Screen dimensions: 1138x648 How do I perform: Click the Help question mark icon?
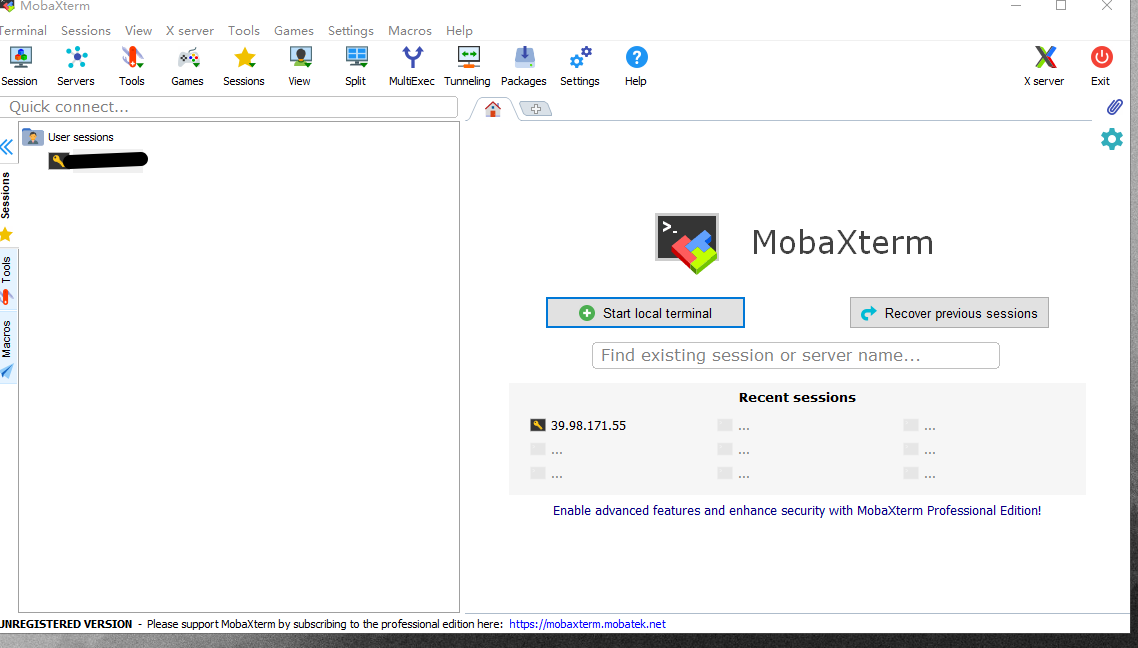(x=636, y=66)
